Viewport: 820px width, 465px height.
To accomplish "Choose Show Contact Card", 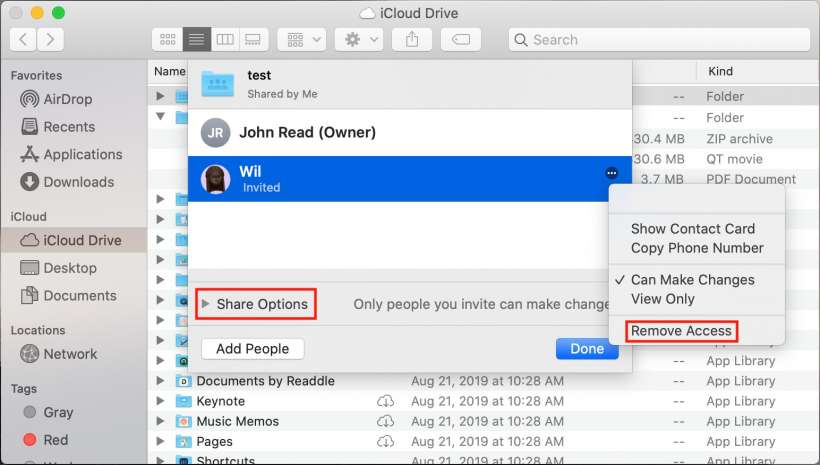I will 693,229.
